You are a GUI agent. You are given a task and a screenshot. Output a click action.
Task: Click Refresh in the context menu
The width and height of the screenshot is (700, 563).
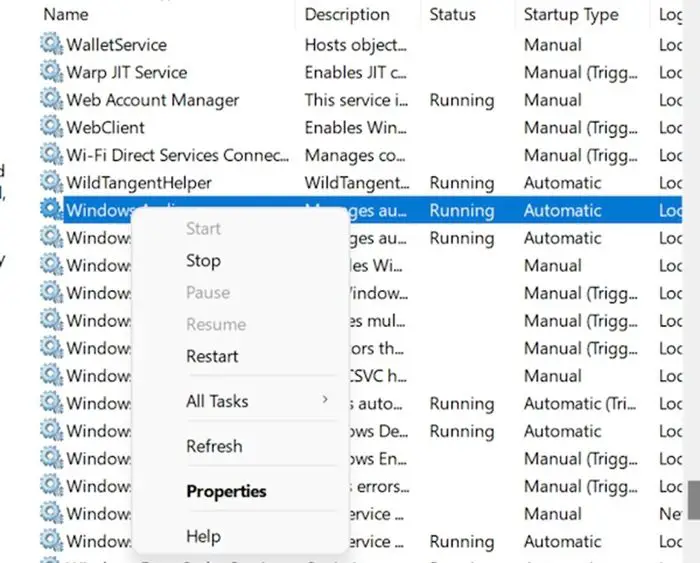click(x=214, y=446)
